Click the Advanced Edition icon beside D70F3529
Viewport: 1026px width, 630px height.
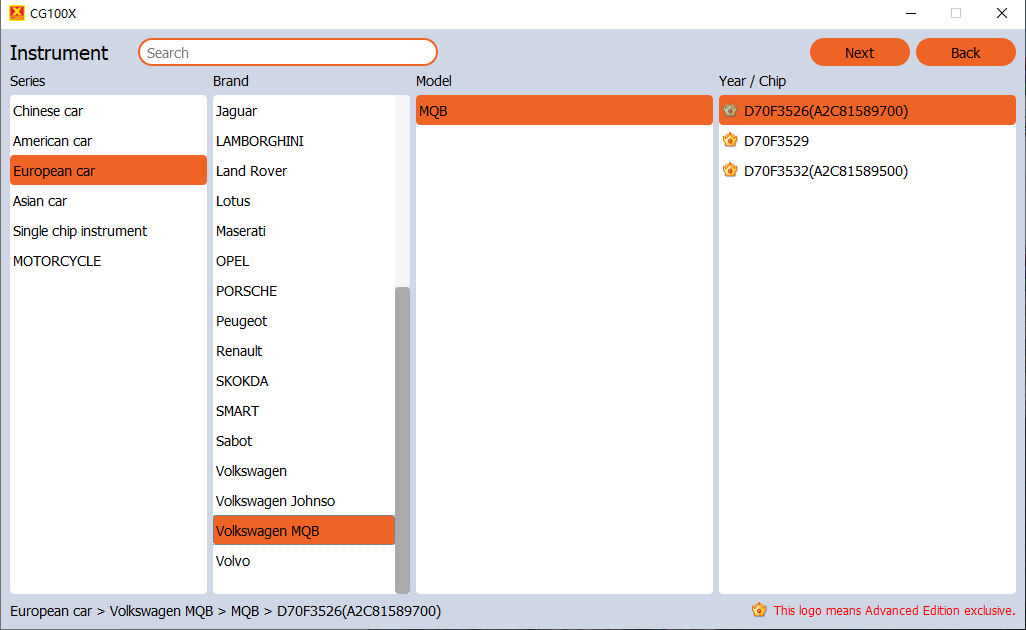pyautogui.click(x=730, y=141)
